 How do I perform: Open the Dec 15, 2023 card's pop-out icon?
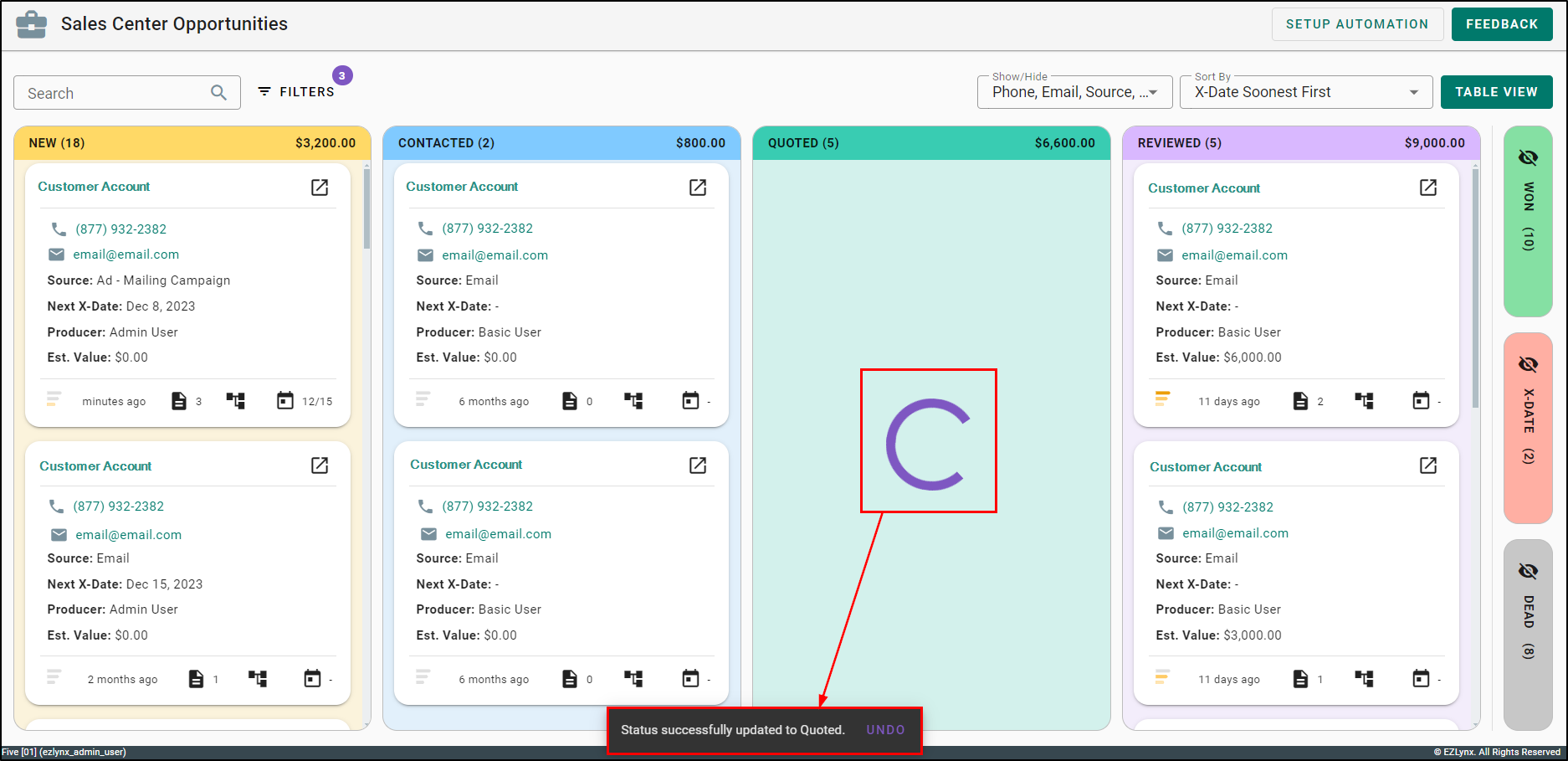tap(320, 465)
